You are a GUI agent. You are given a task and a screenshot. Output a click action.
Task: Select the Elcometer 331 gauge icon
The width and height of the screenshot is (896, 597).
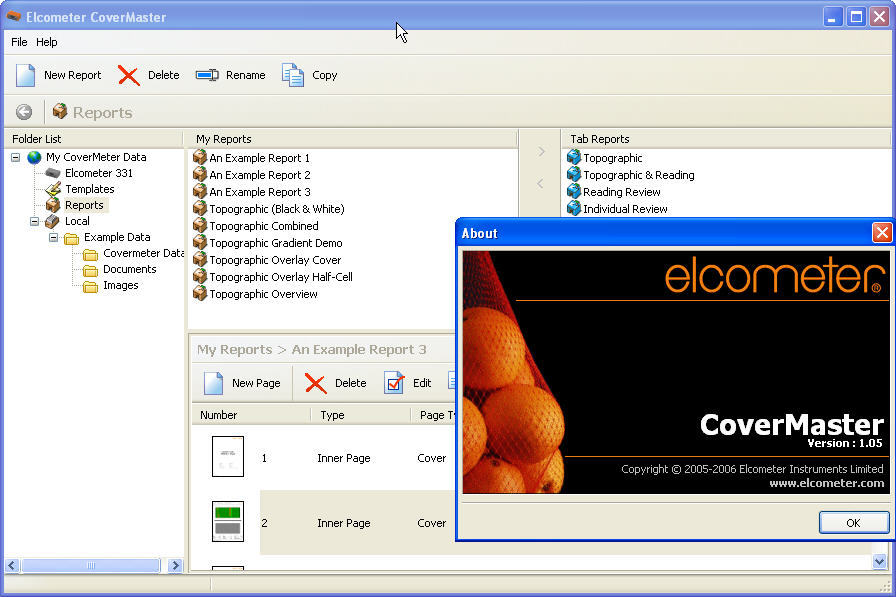click(x=53, y=173)
